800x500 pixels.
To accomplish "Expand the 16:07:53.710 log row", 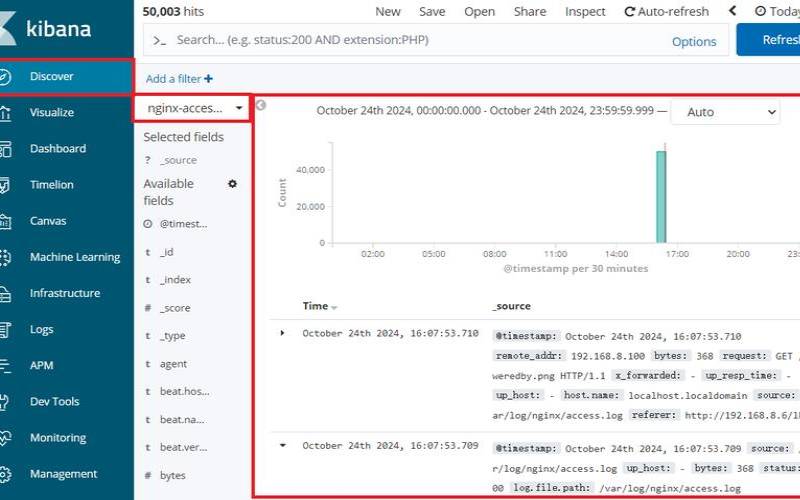I will click(282, 333).
